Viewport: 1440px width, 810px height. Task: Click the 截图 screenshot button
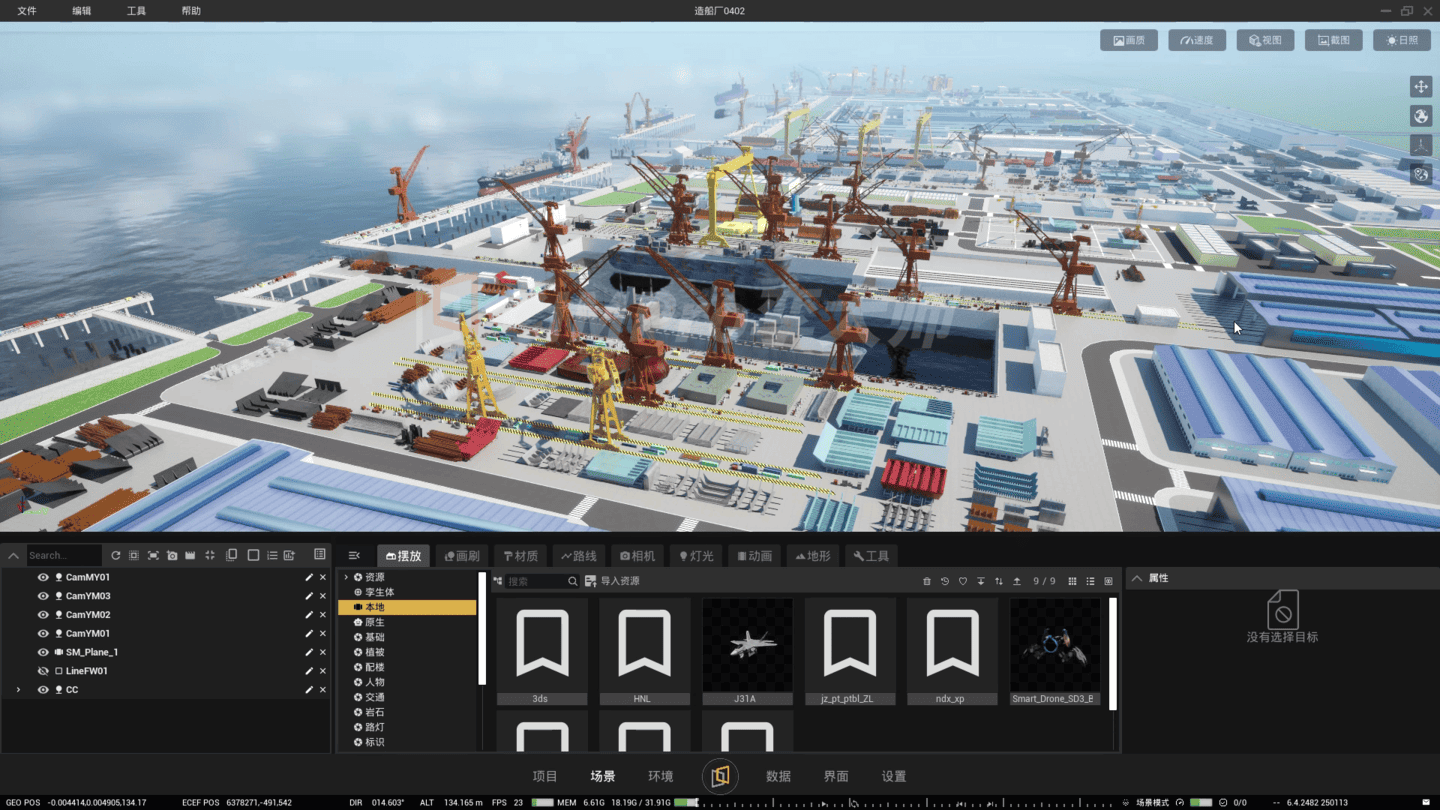tap(1333, 40)
